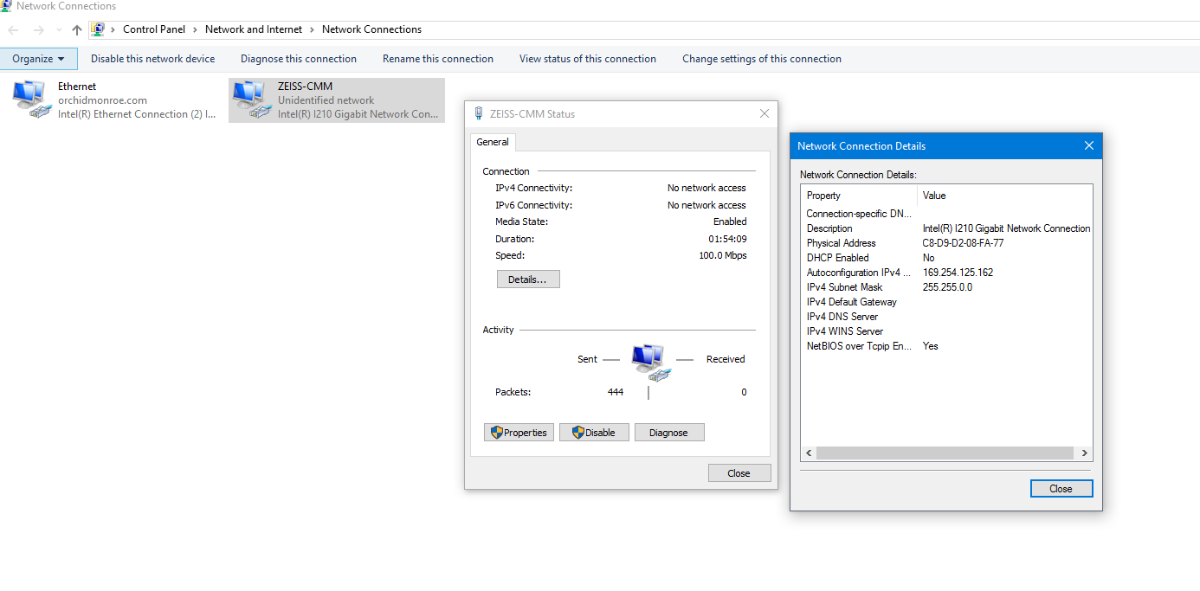Expand breadcrumb chevron after Network and Internet
The height and width of the screenshot is (591, 1200).
pos(312,30)
